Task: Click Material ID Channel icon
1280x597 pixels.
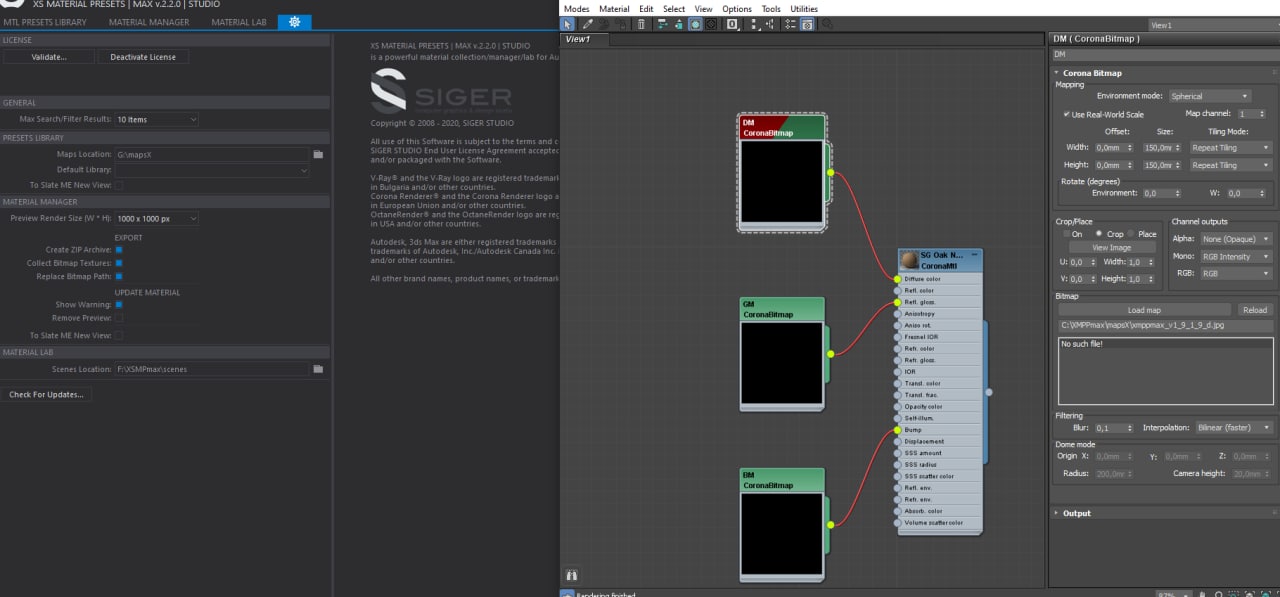Action: click(732, 24)
